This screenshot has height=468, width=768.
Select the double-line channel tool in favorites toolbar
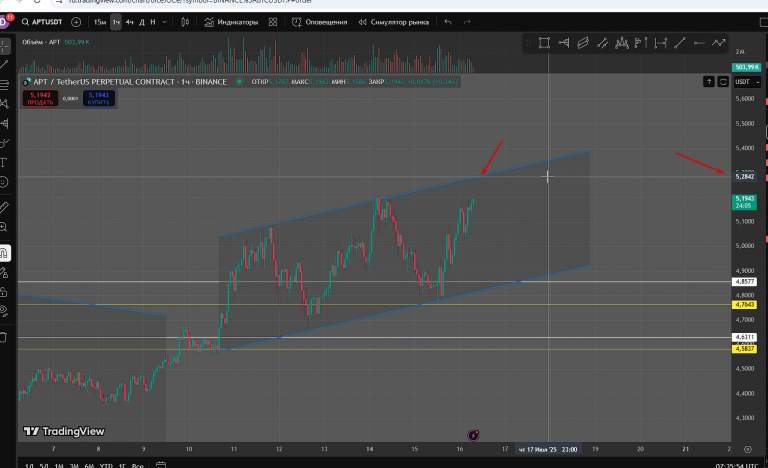click(x=602, y=43)
